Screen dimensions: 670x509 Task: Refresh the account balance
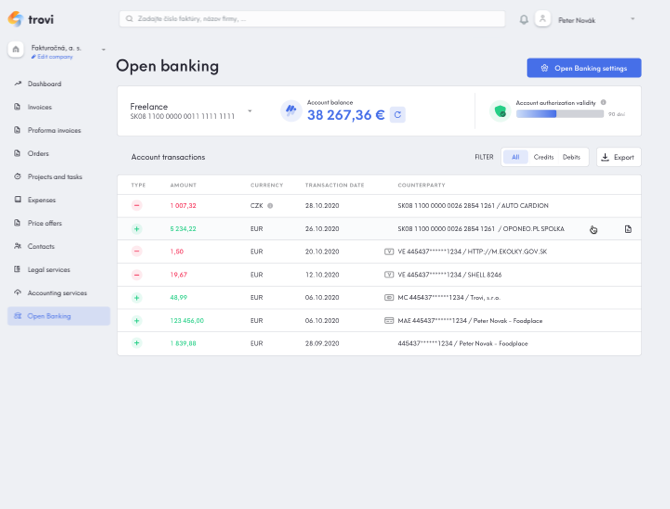tap(397, 115)
